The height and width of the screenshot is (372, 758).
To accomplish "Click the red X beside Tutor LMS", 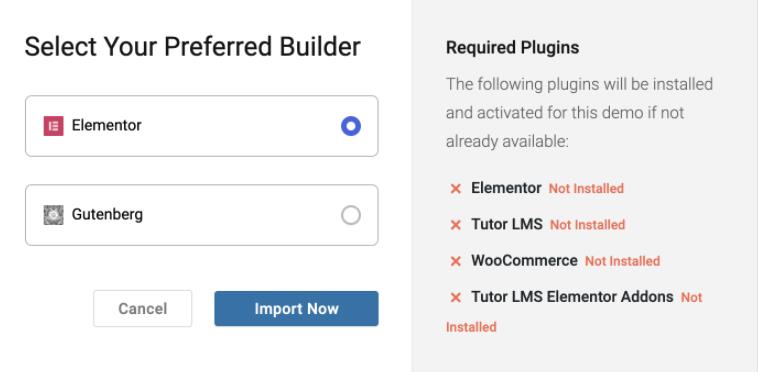I will [x=455, y=225].
